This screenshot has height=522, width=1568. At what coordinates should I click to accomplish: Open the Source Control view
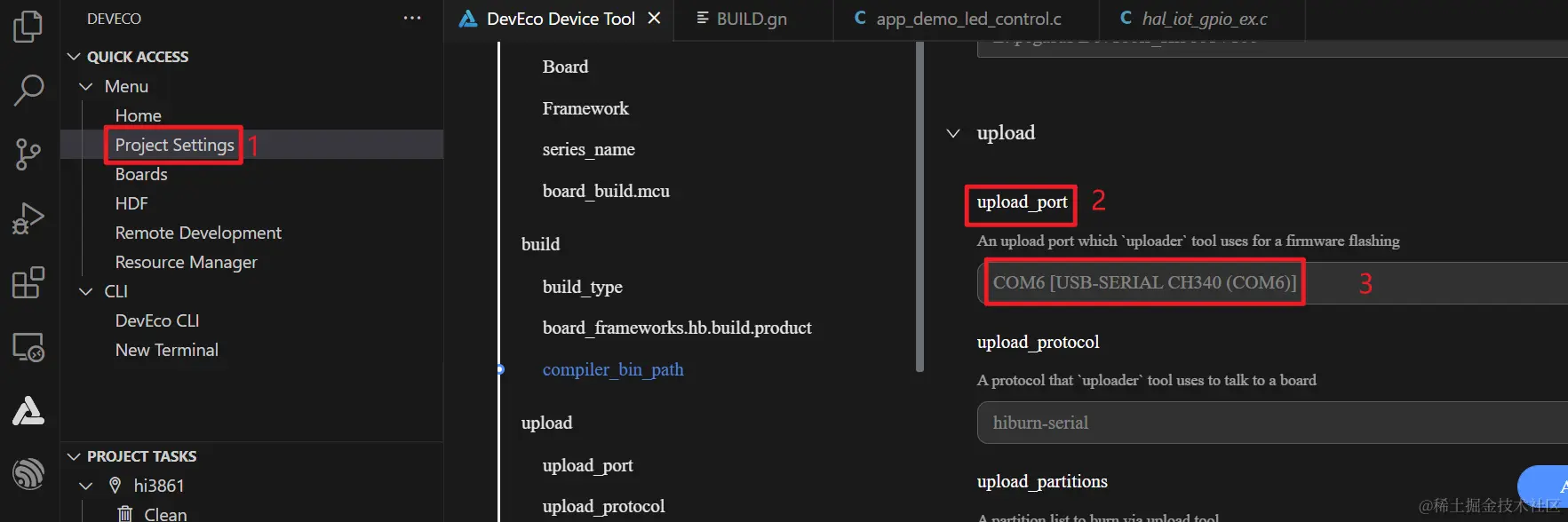(x=28, y=154)
